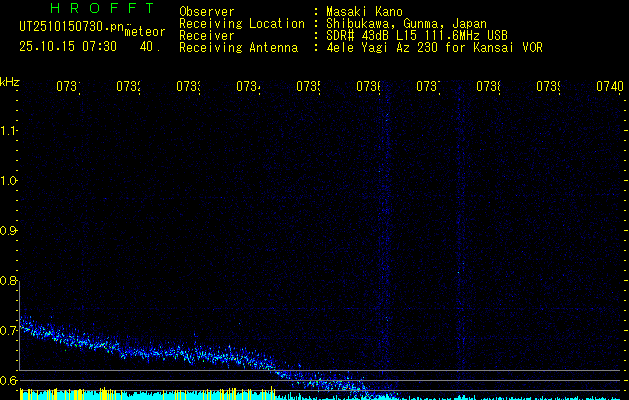Click the HROFFT title text
This screenshot has width=629, height=400.
[x=102, y=9]
